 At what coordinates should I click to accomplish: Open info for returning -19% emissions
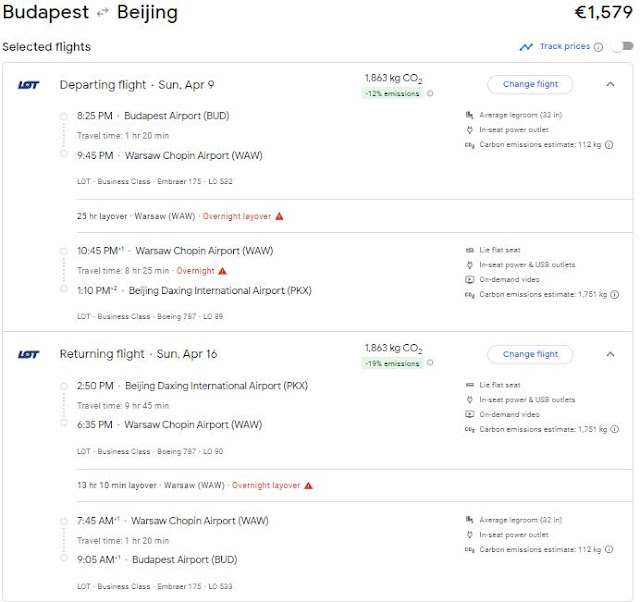tap(431, 364)
